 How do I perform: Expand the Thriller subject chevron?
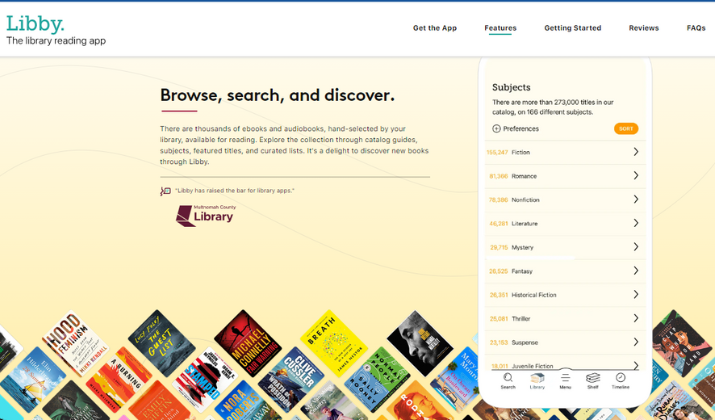point(636,318)
